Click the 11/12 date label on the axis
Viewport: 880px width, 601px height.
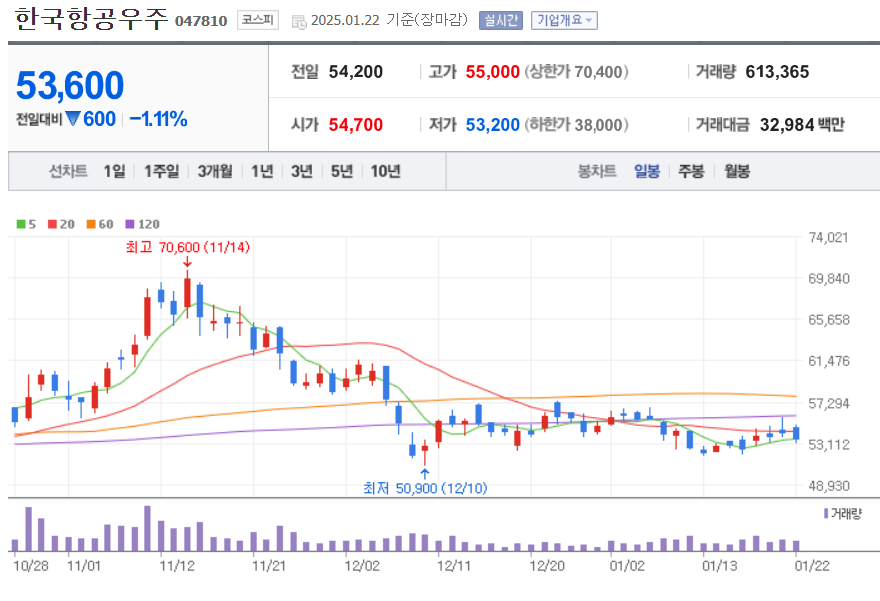tap(177, 566)
